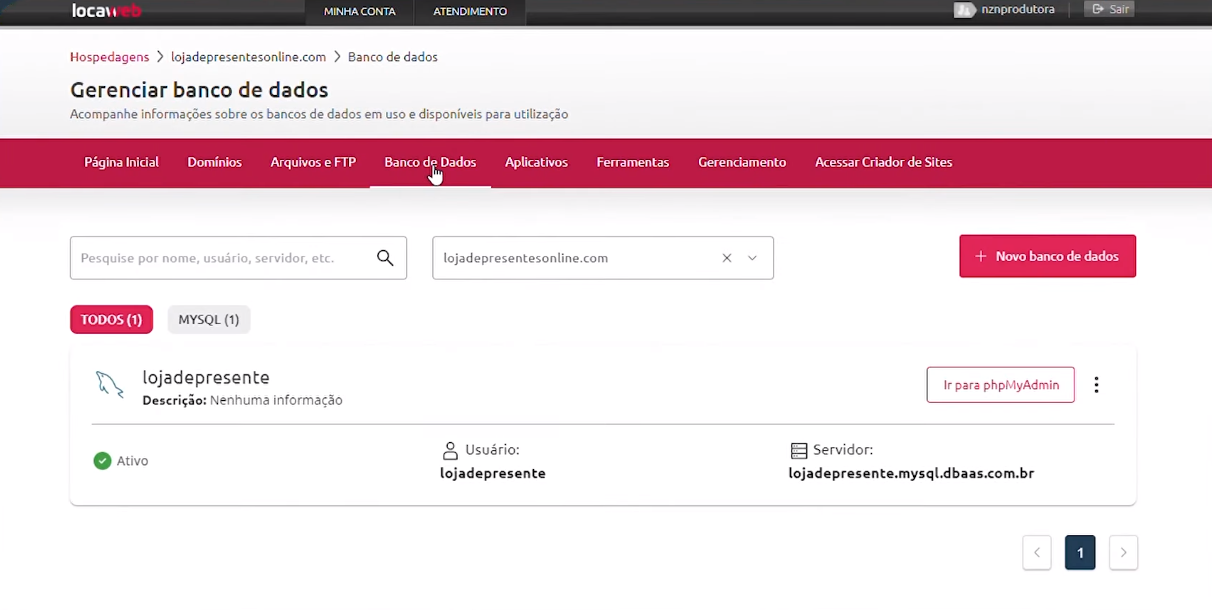Open the Gerenciamento tab
The height and width of the screenshot is (610, 1212).
coord(742,162)
